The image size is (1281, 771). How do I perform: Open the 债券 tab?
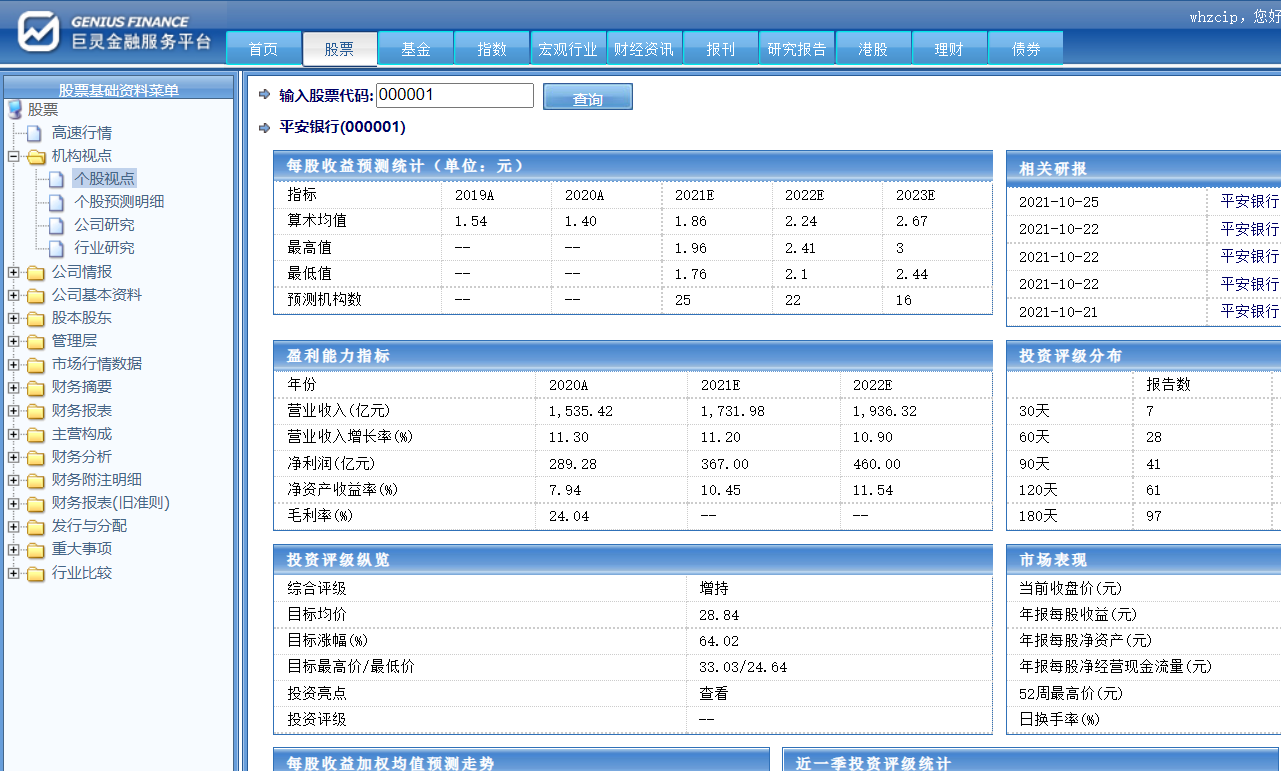click(x=1026, y=49)
